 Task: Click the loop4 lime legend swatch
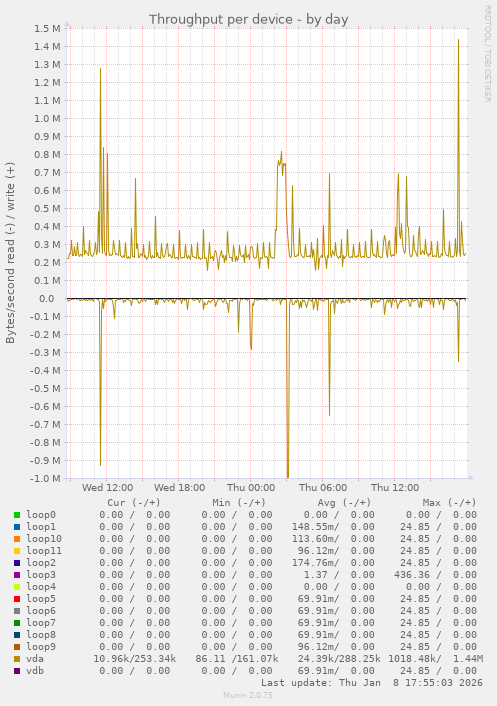pyautogui.click(x=17, y=587)
